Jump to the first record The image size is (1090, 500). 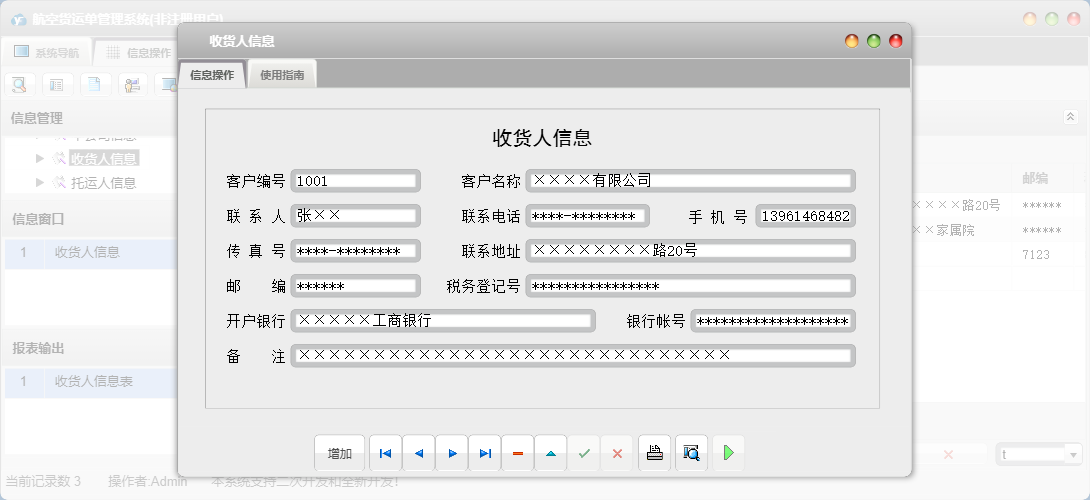pyautogui.click(x=385, y=453)
